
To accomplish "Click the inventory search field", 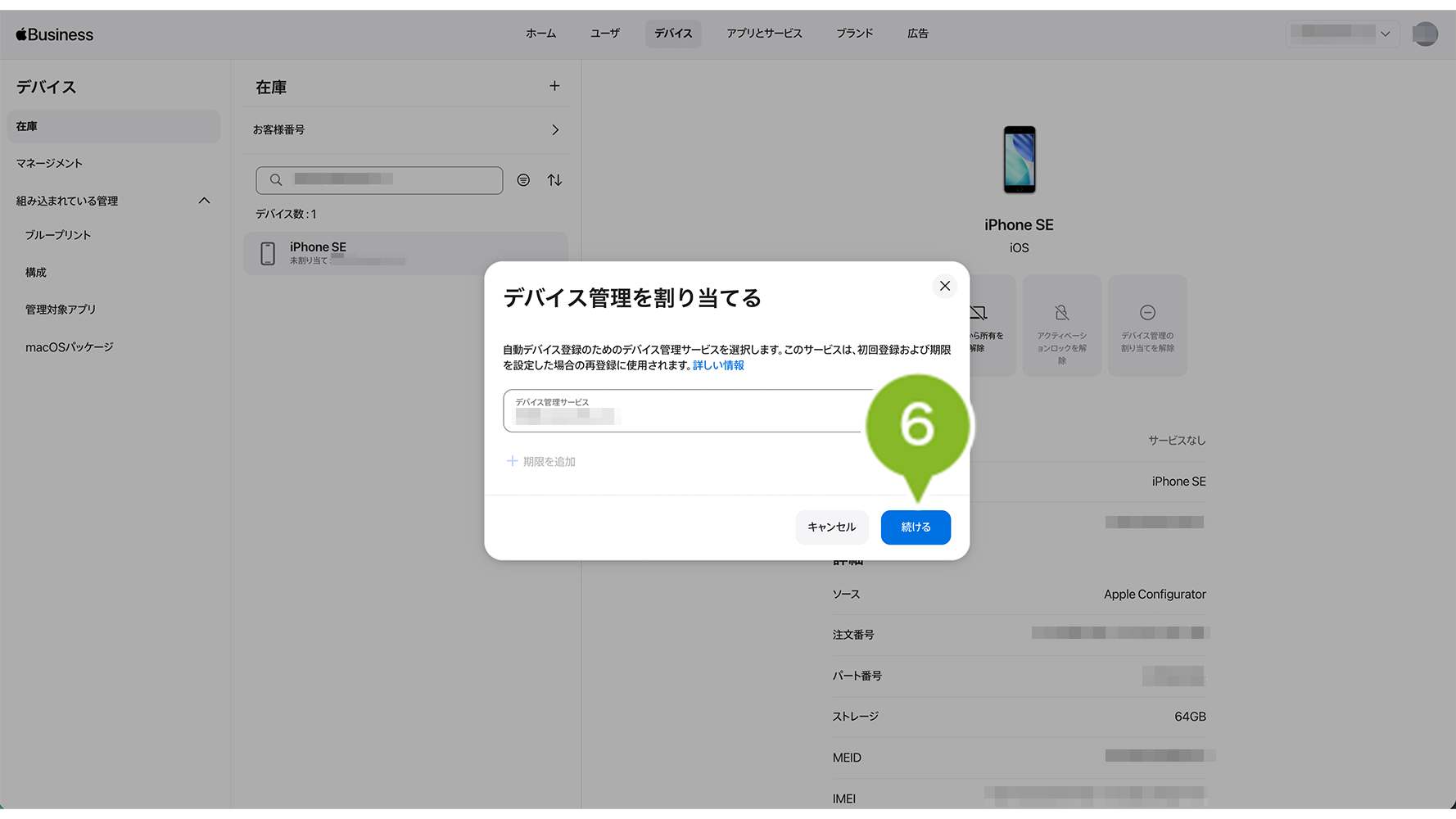I will [379, 180].
